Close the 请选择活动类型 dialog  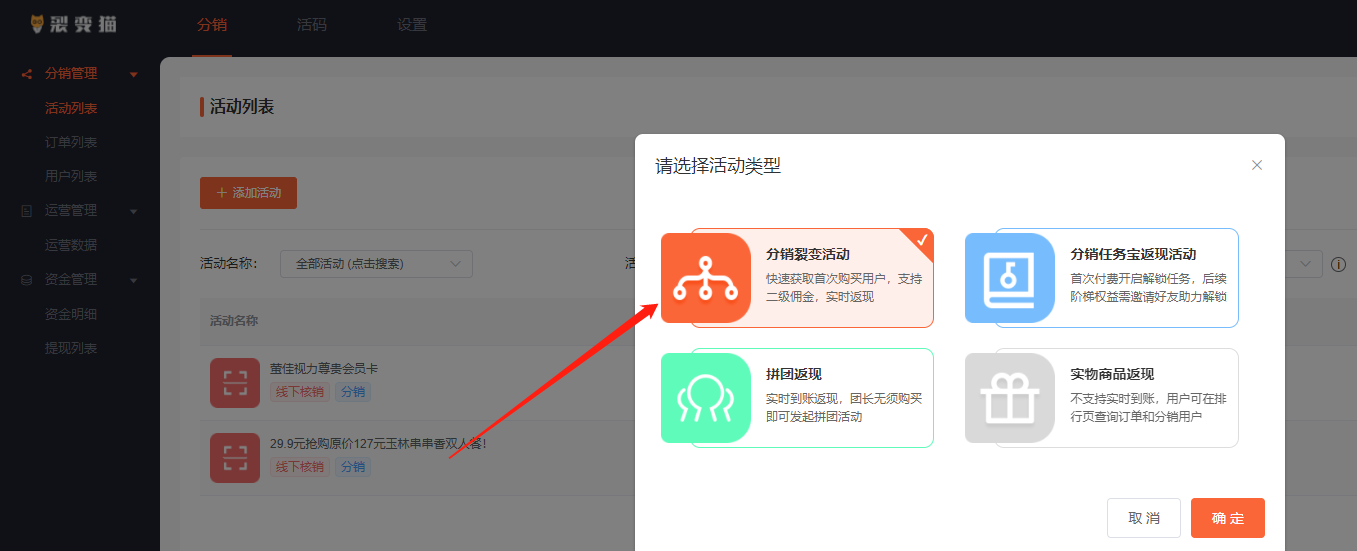pyautogui.click(x=1257, y=165)
